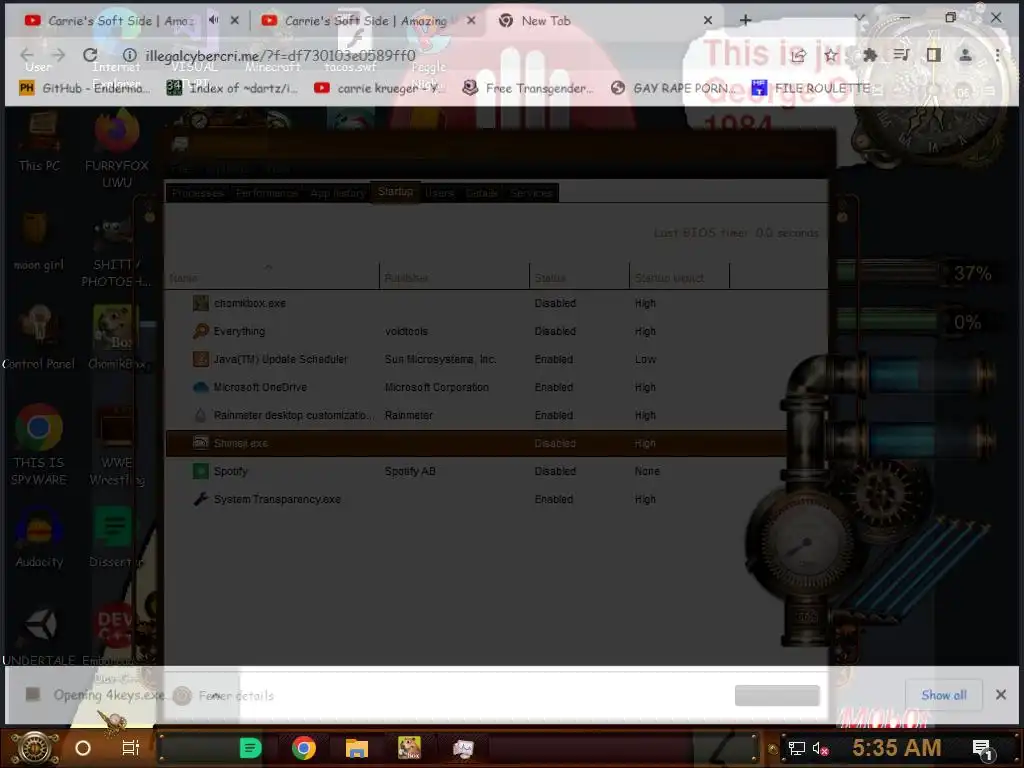Viewport: 1024px width, 768px height.
Task: Close the Chrome downloads bar
Action: pyautogui.click(x=1000, y=695)
